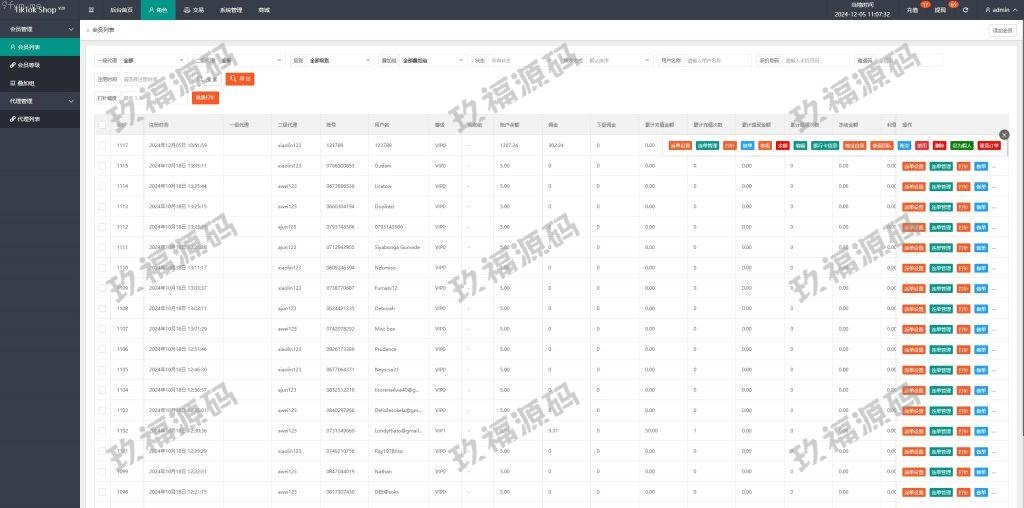The image size is (1024, 508).
Task: Switch to the 交易 top navigation tab
Action: 195,9
